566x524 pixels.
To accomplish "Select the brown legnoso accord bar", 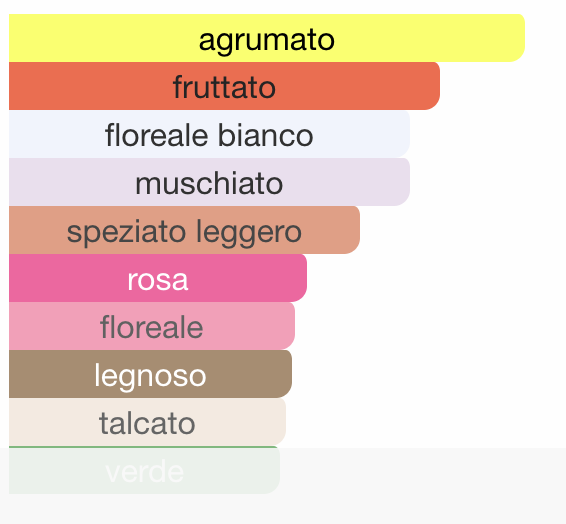I will (151, 374).
